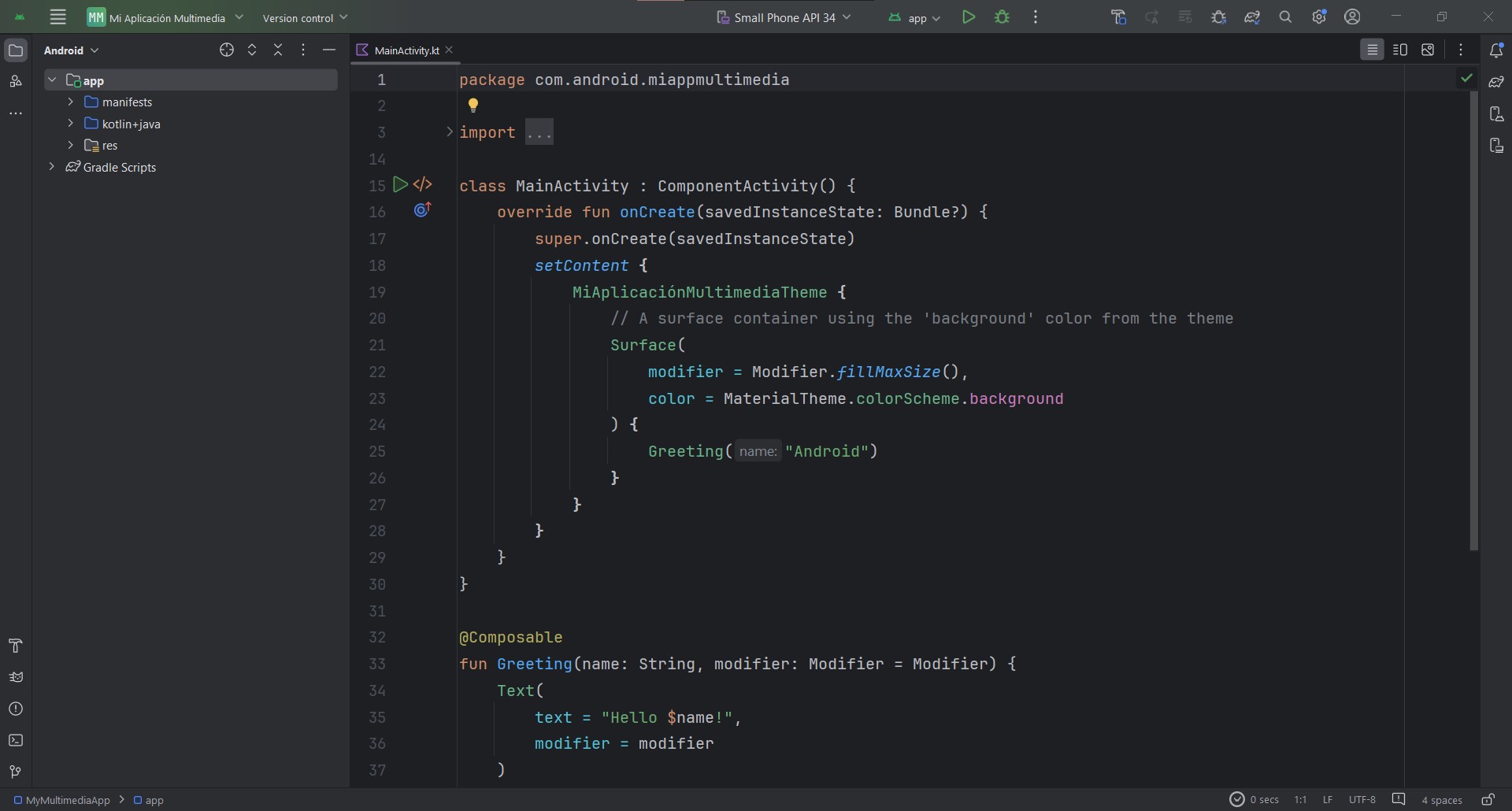
Task: Click the lightbulb quick-fix icon on line 2
Action: [x=473, y=106]
